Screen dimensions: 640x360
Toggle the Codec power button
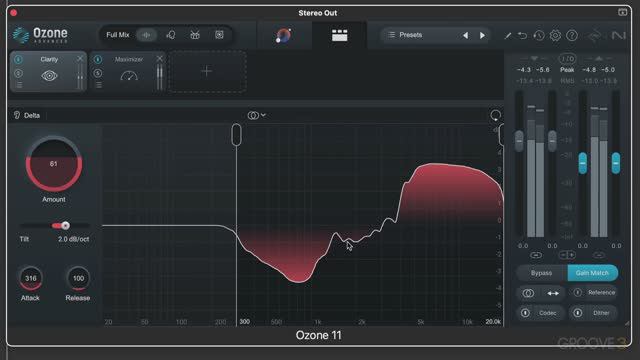(x=525, y=313)
